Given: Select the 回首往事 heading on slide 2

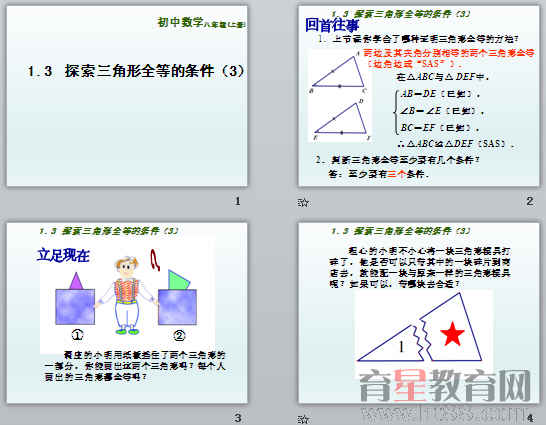Looking at the screenshot, I should pyautogui.click(x=332, y=25).
